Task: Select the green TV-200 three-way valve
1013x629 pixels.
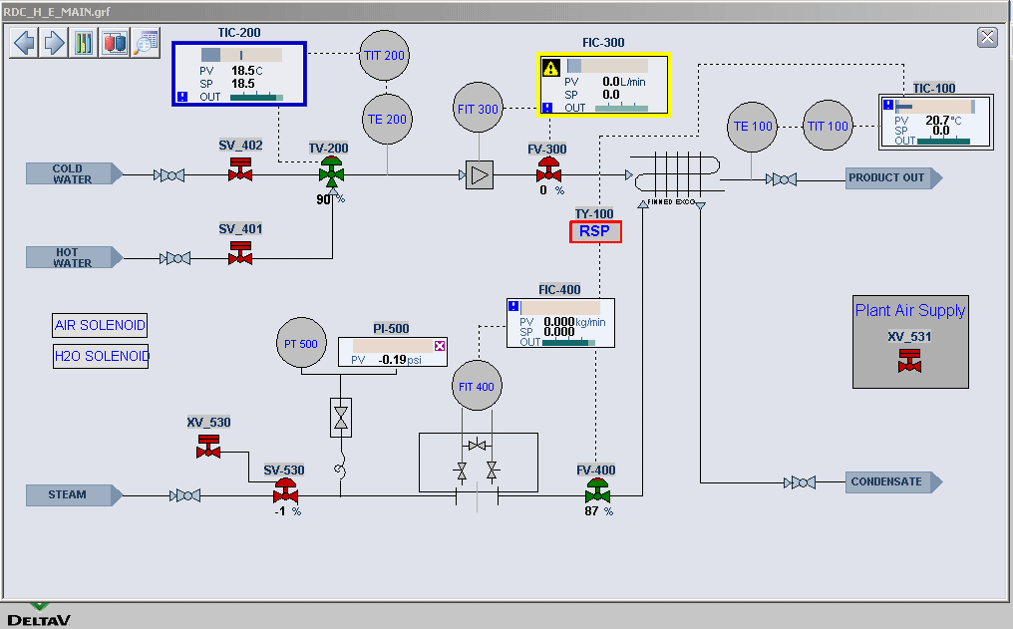Action: [x=330, y=171]
